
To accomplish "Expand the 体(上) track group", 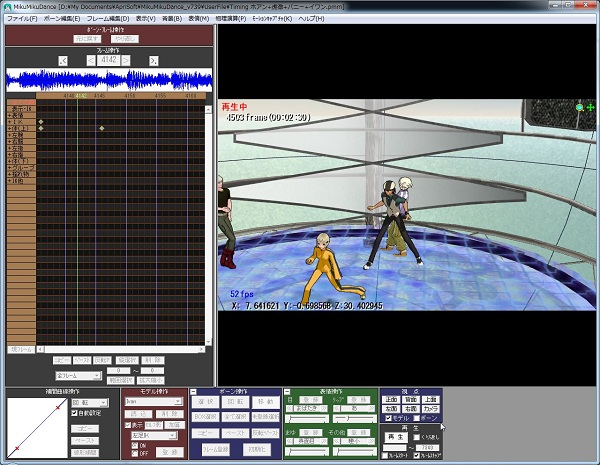I will (x=10, y=128).
